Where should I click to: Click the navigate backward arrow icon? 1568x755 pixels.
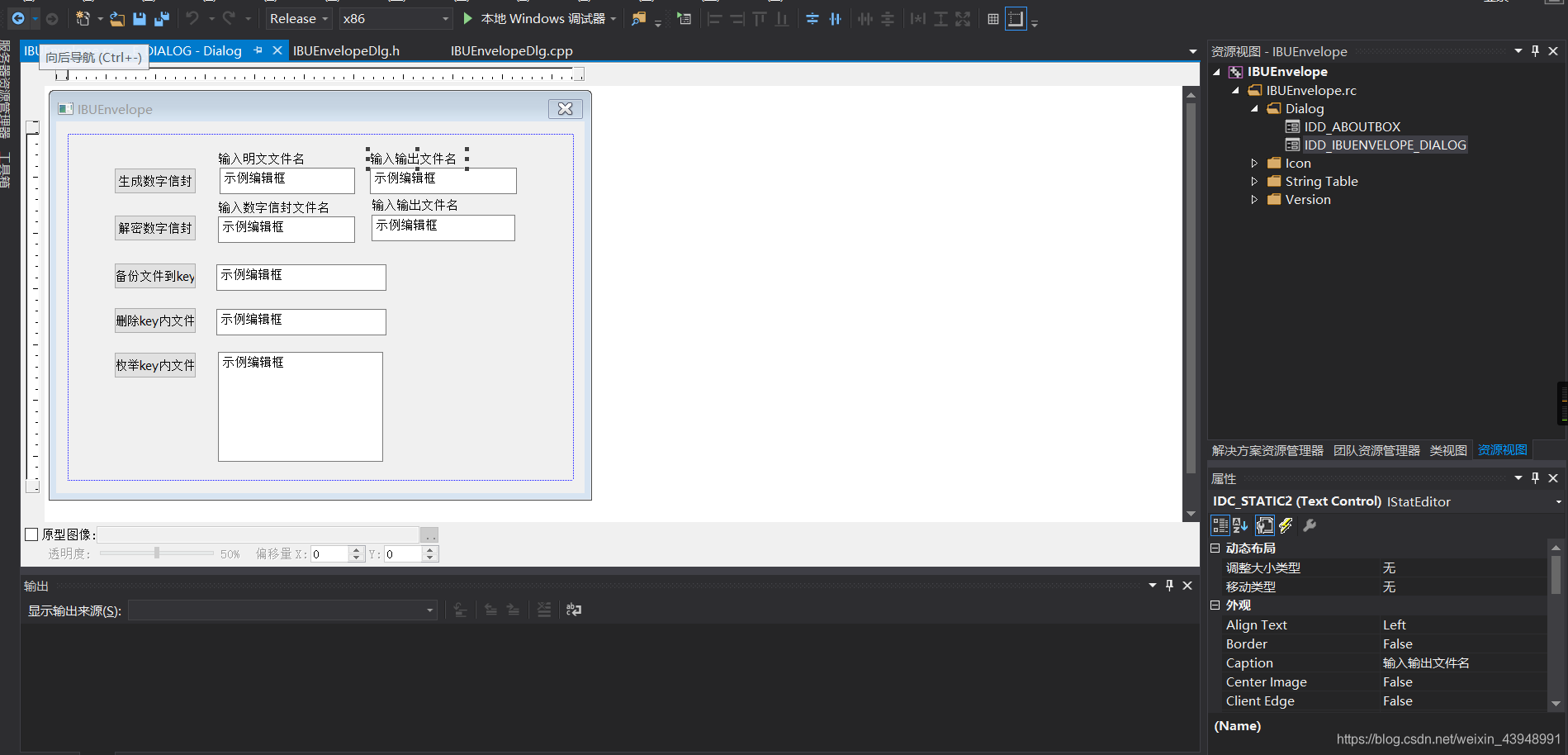(18, 18)
